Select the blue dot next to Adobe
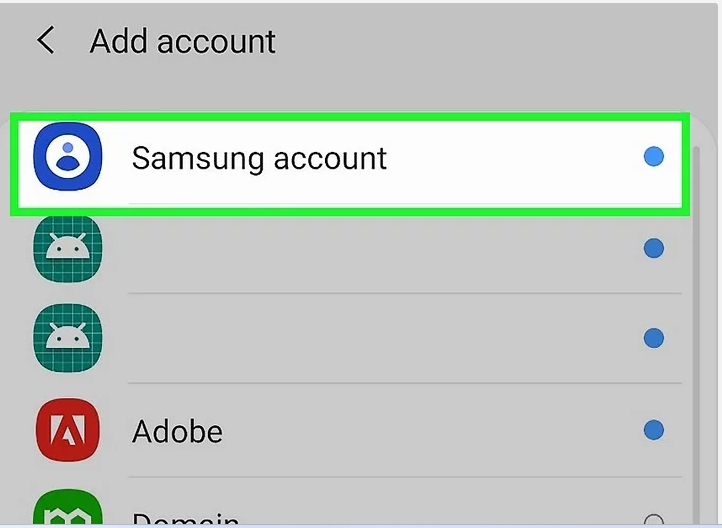722x528 pixels. point(653,430)
